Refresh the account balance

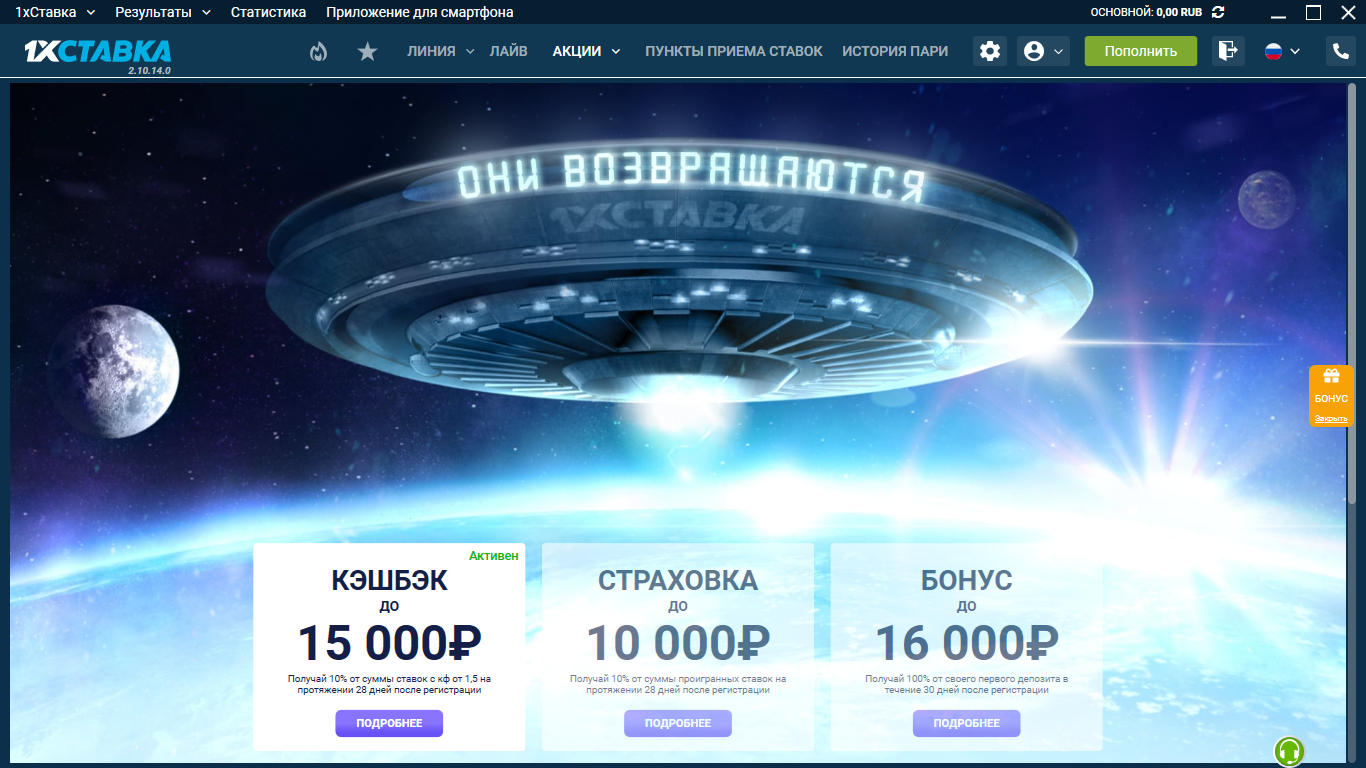pos(1217,12)
